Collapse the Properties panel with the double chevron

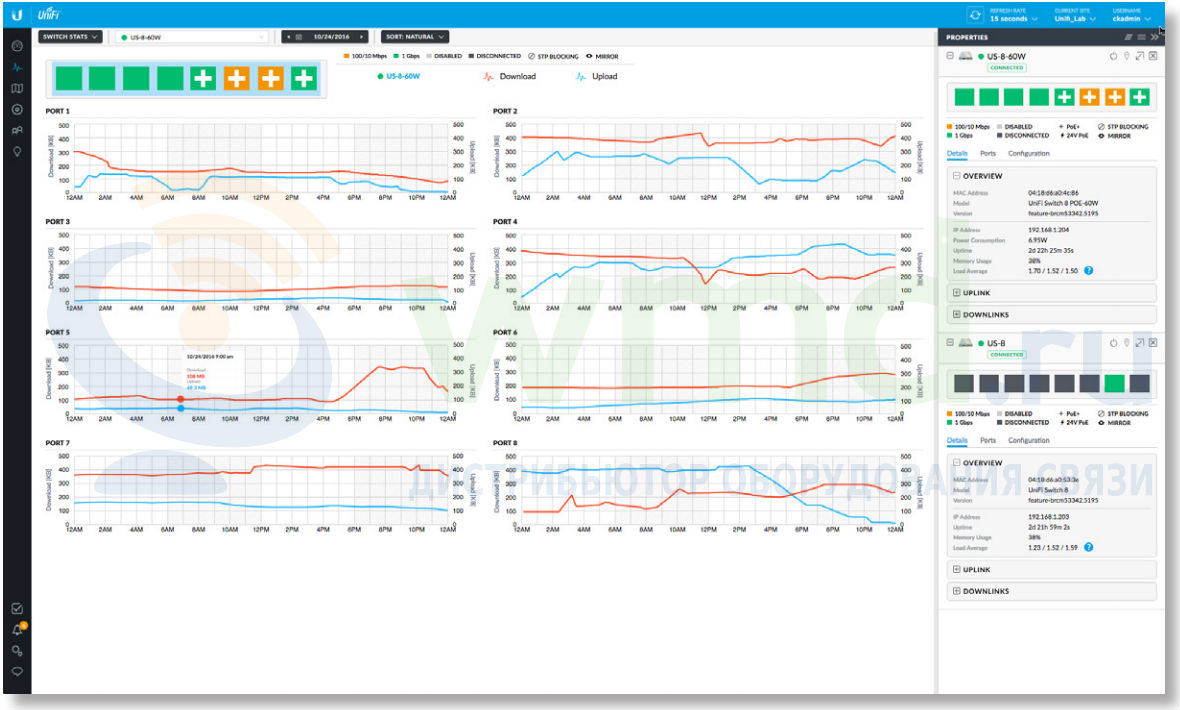(1154, 37)
